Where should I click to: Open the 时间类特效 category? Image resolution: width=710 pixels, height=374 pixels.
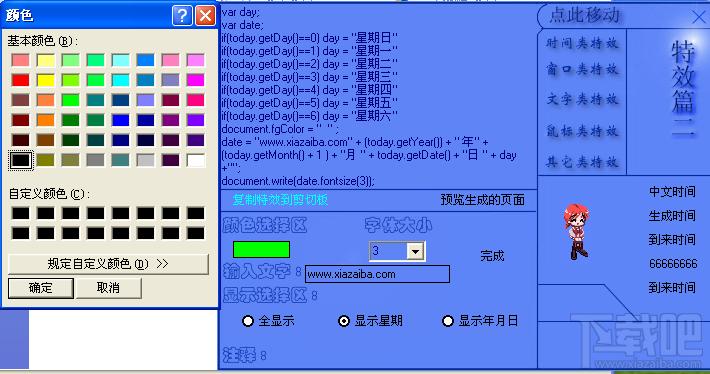pyautogui.click(x=582, y=43)
